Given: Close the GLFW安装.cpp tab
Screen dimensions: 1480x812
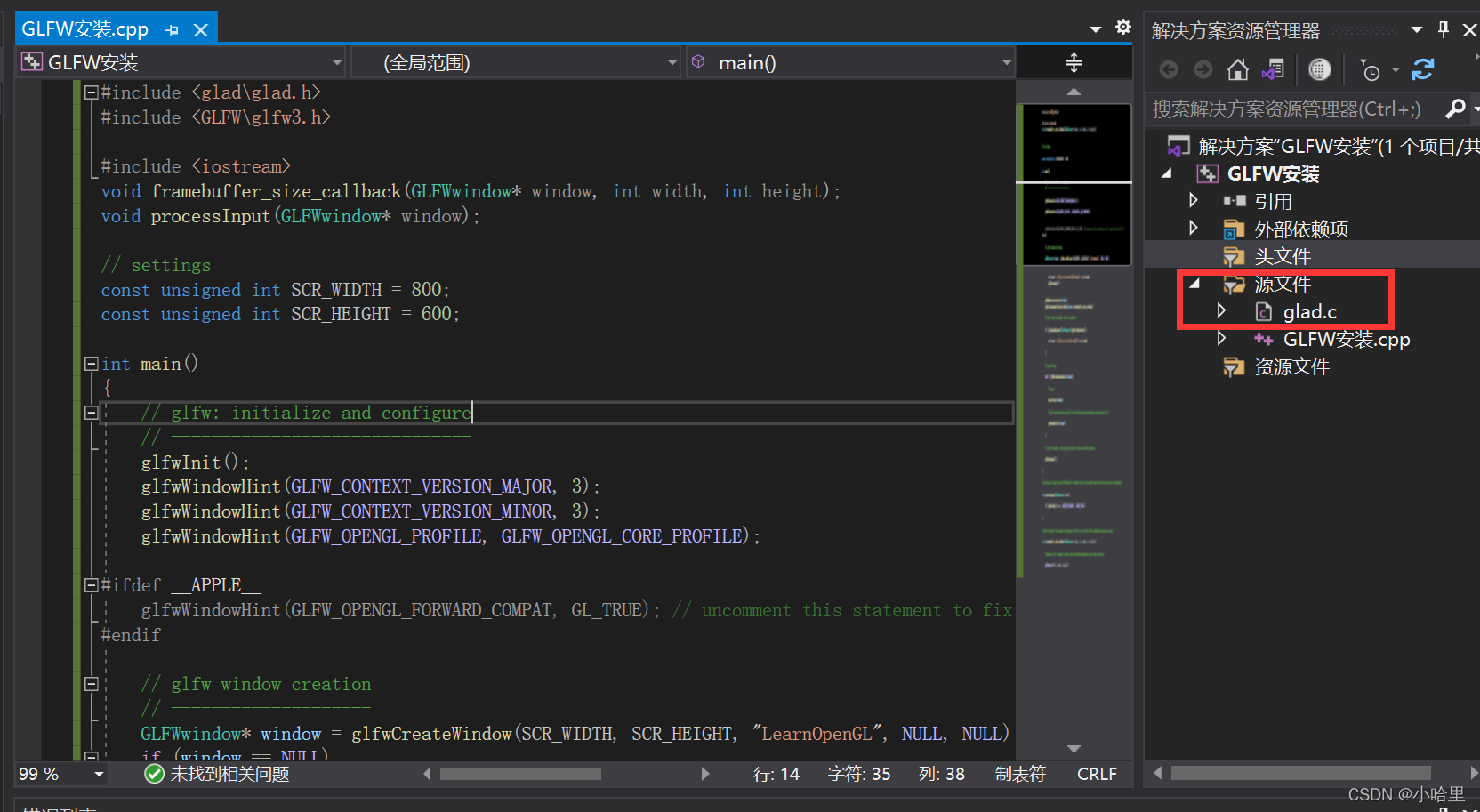Looking at the screenshot, I should [201, 30].
